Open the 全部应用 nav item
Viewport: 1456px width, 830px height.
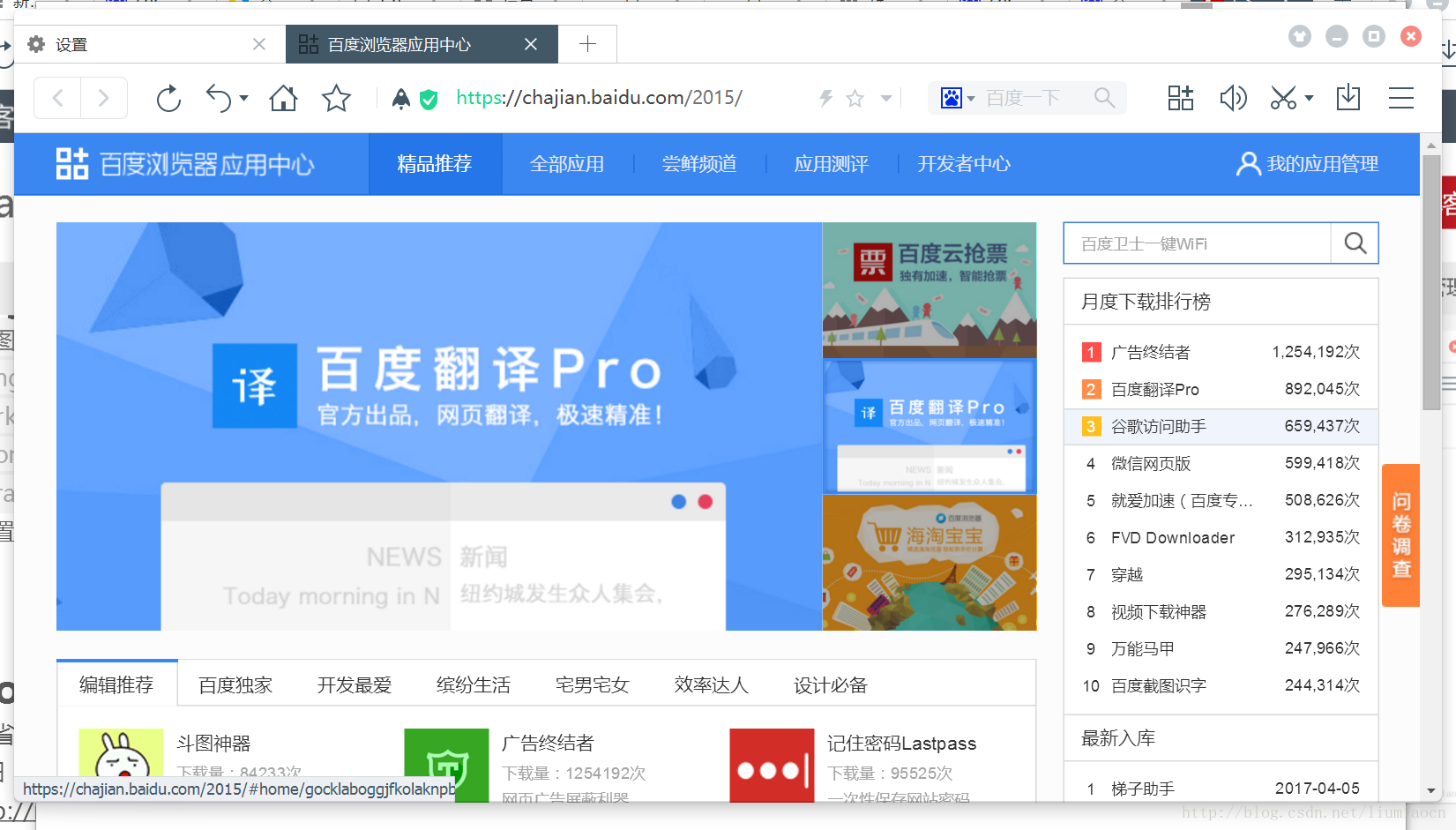[x=567, y=164]
